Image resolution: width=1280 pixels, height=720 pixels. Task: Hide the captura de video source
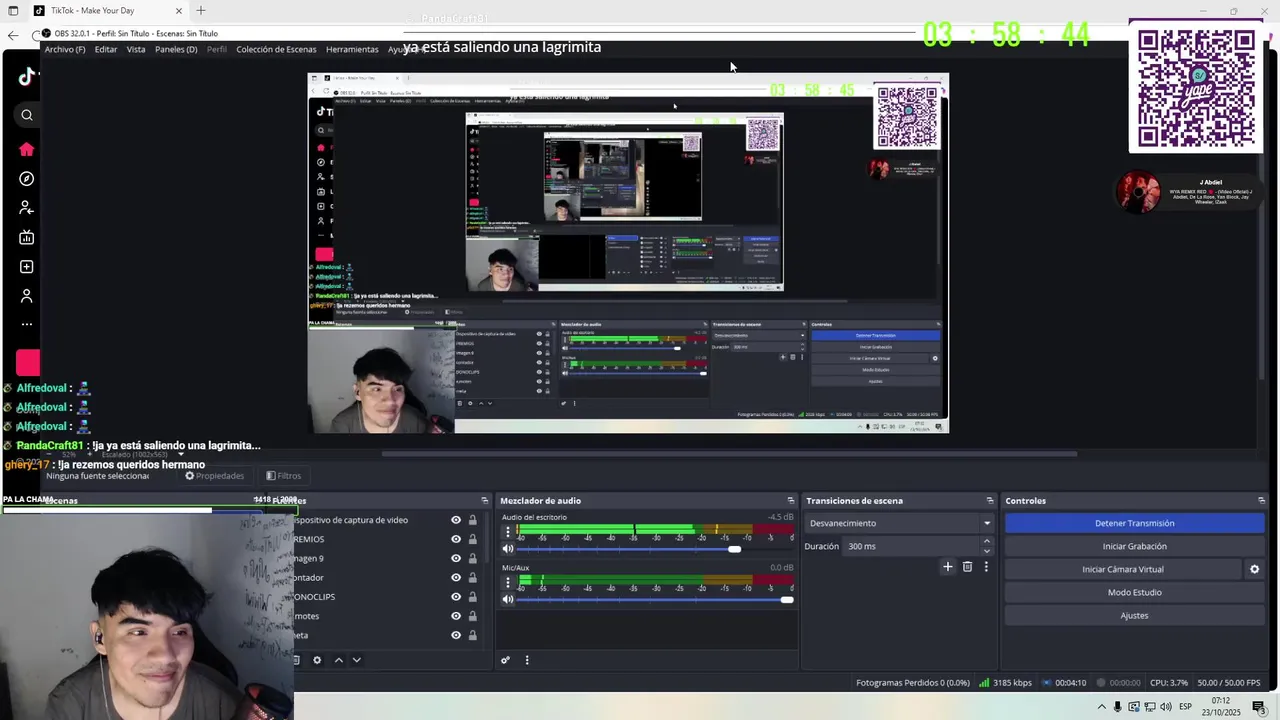click(x=456, y=520)
